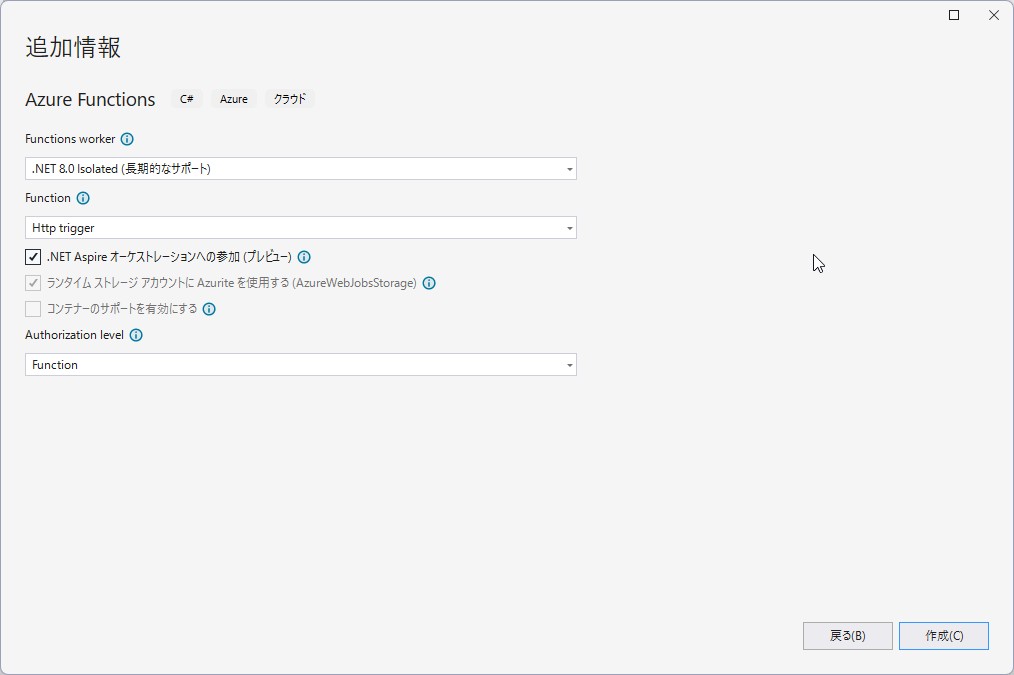The height and width of the screenshot is (675, 1014).
Task: Click the 作成(C) create button
Action: tap(944, 636)
